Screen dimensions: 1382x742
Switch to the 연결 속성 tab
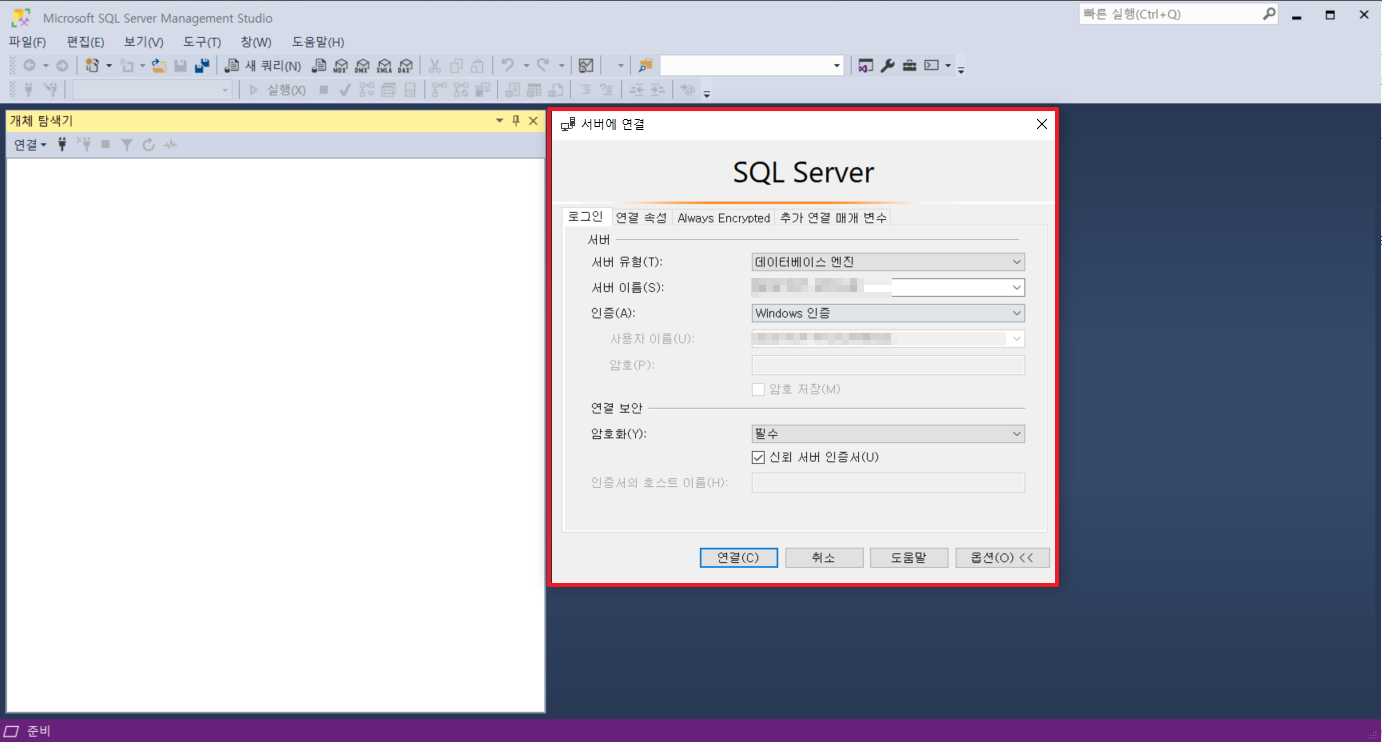(641, 218)
